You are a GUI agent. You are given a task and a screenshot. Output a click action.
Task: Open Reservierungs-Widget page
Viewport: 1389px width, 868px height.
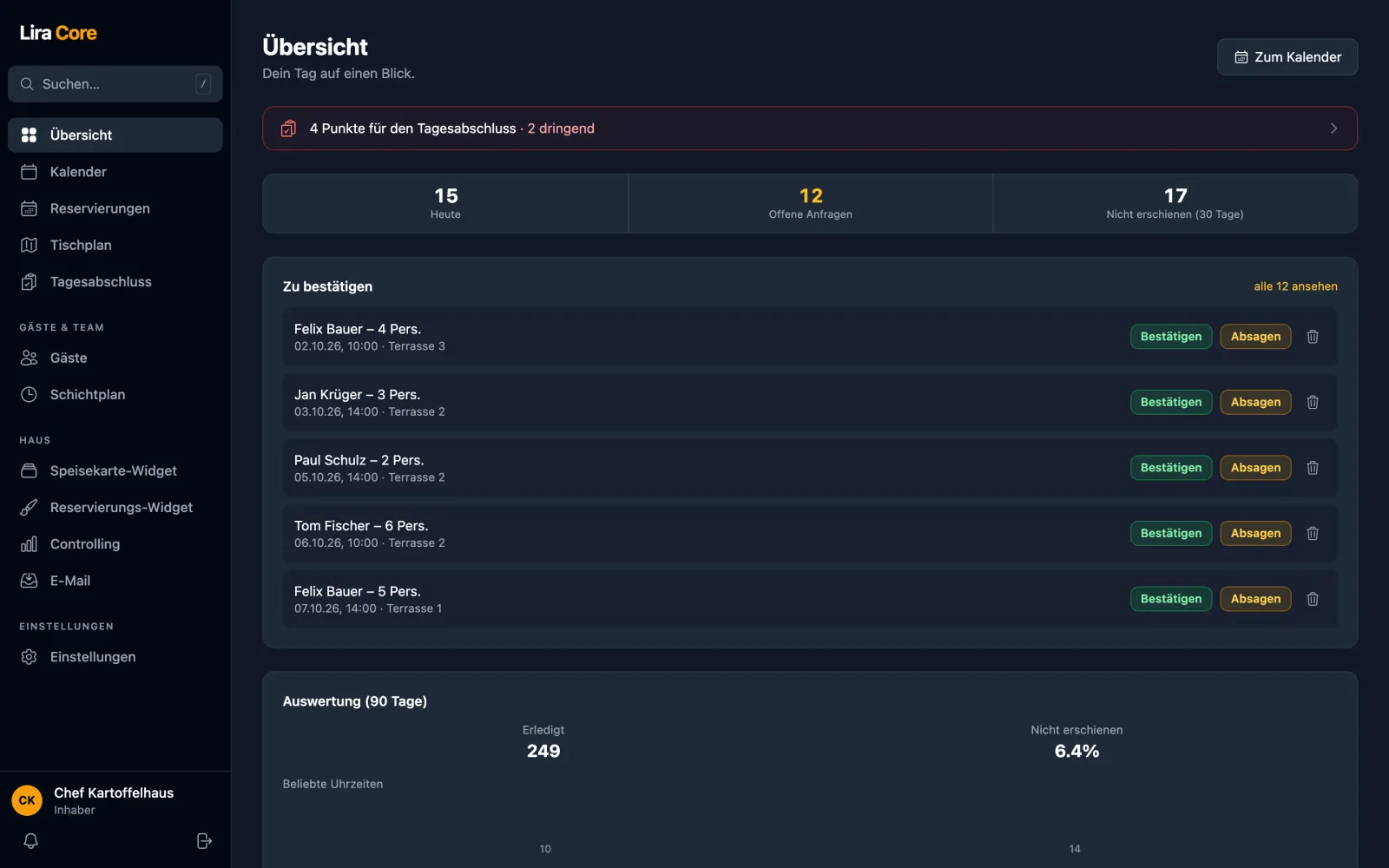point(115,507)
